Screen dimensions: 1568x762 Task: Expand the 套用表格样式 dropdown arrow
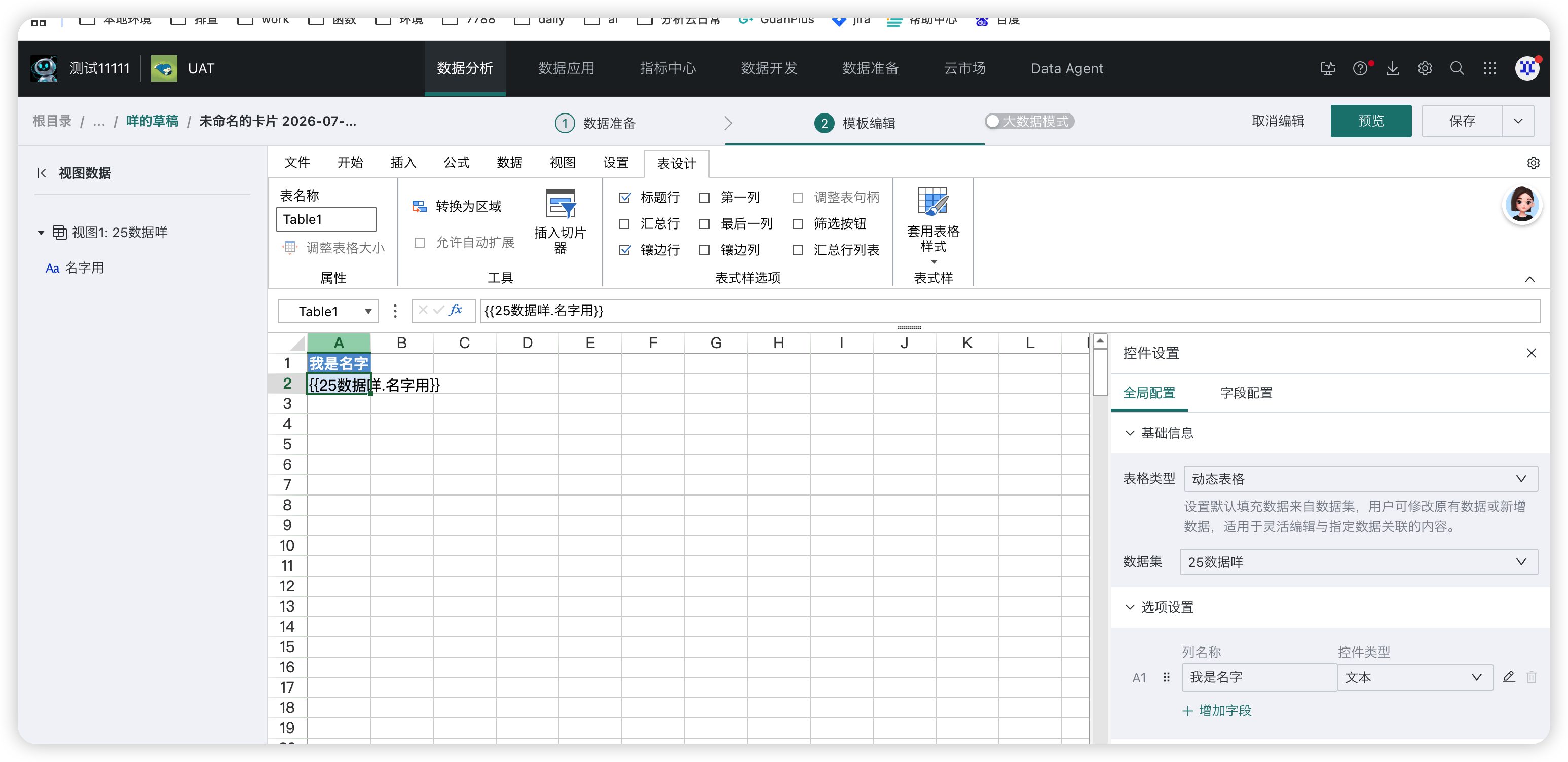(x=934, y=262)
